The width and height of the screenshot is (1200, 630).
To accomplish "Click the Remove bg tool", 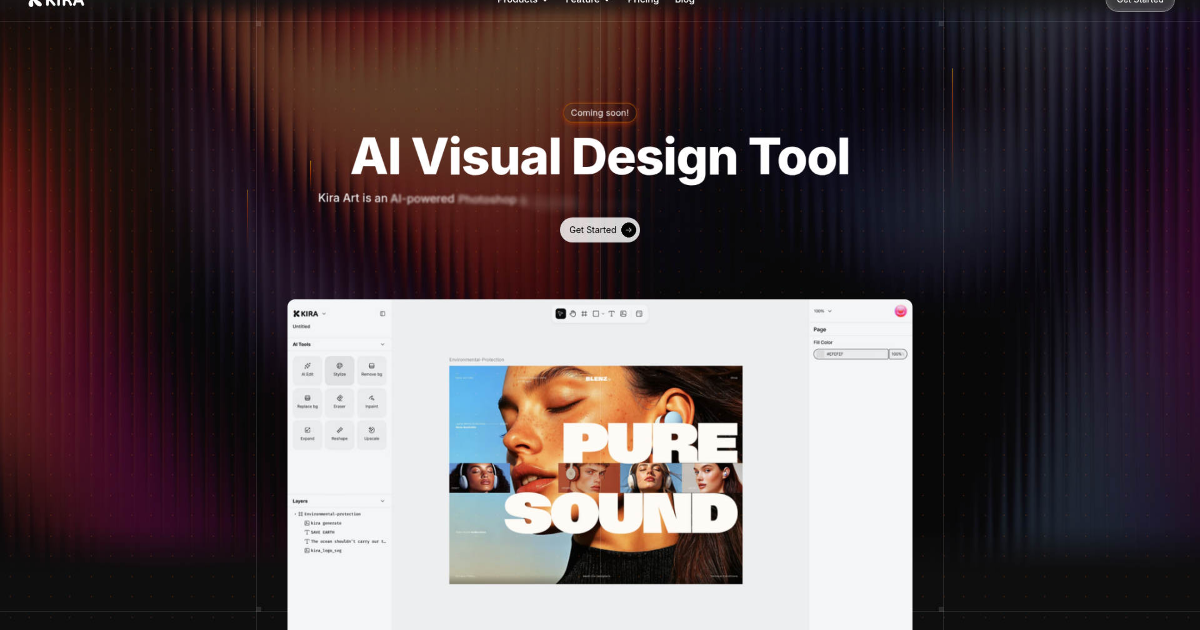I will tap(372, 370).
